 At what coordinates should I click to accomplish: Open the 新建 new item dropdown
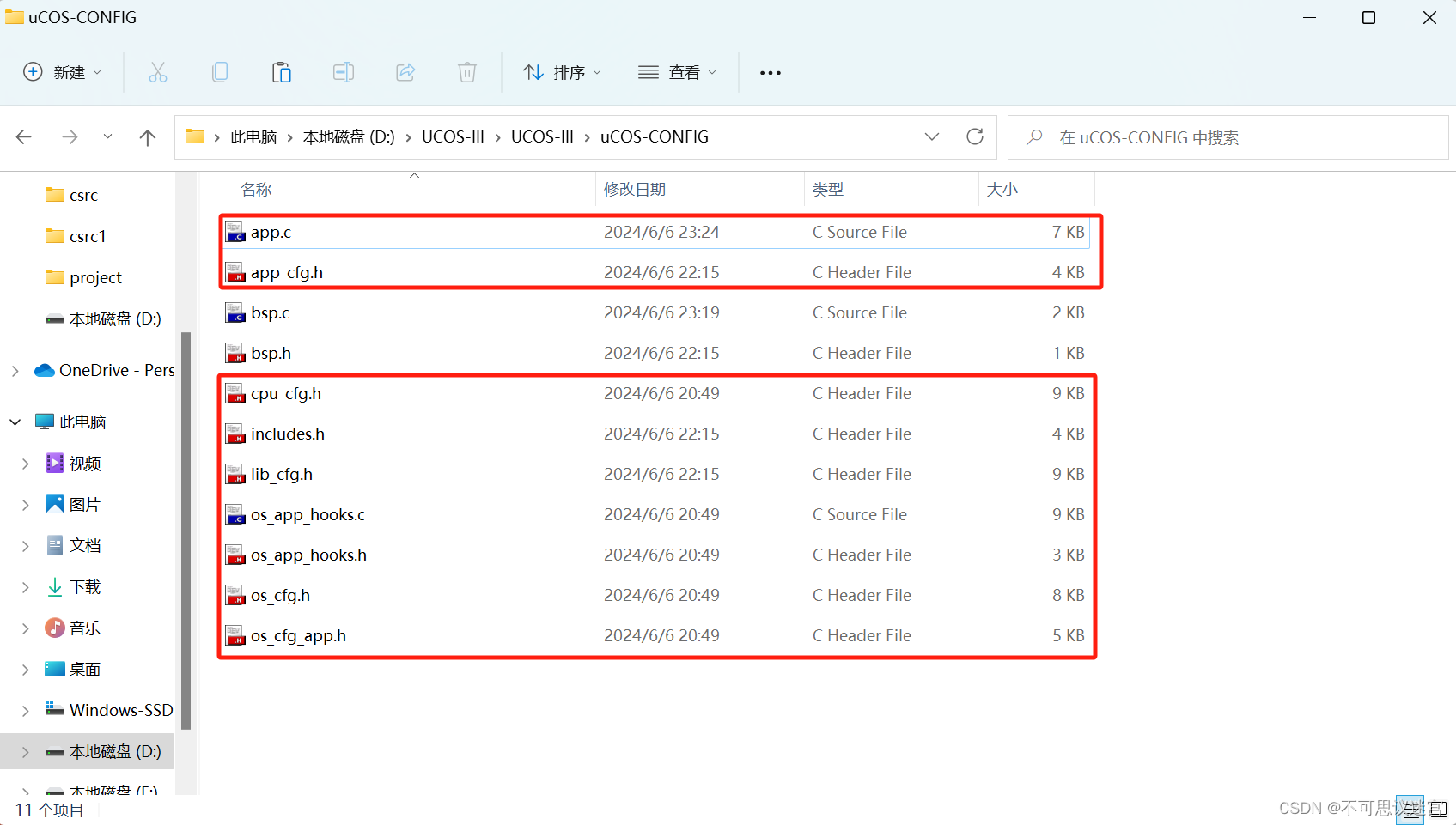pyautogui.click(x=61, y=72)
